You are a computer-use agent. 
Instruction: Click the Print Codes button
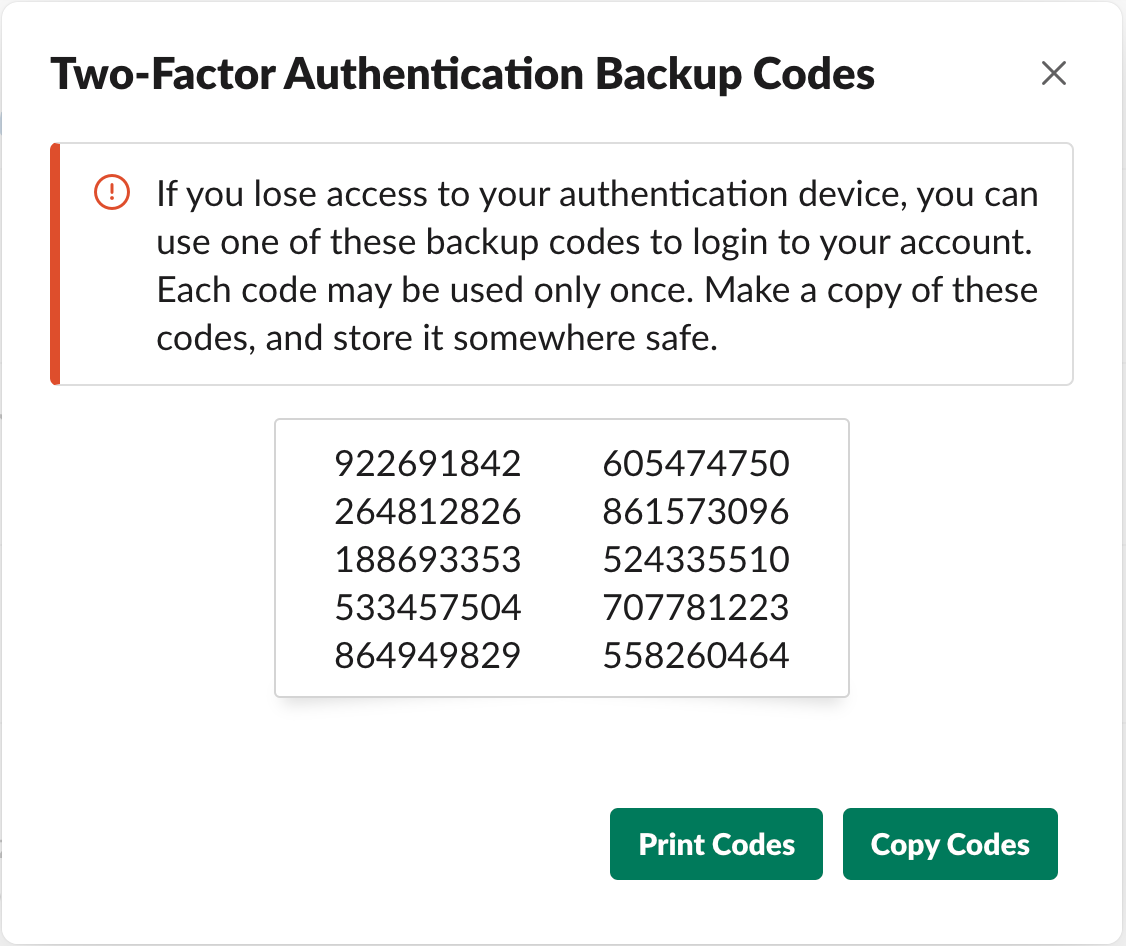[716, 844]
